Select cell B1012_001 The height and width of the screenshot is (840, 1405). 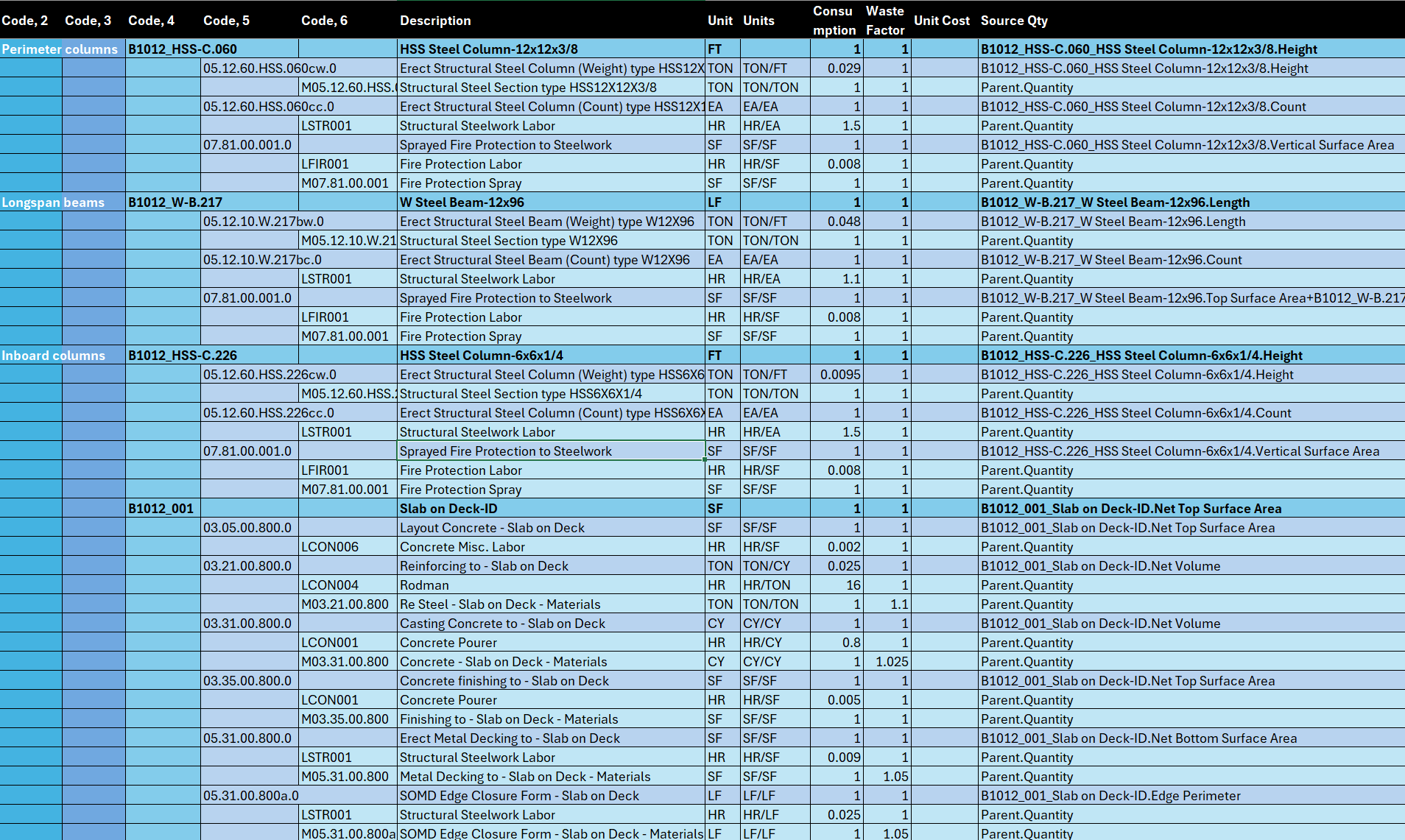[x=163, y=509]
